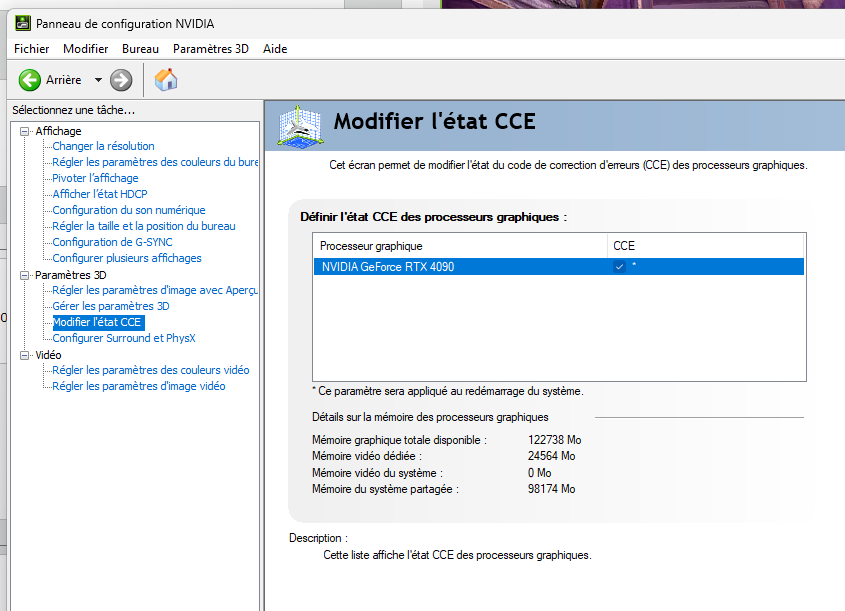Click the Arrière label next to back arrow

click(x=64, y=80)
